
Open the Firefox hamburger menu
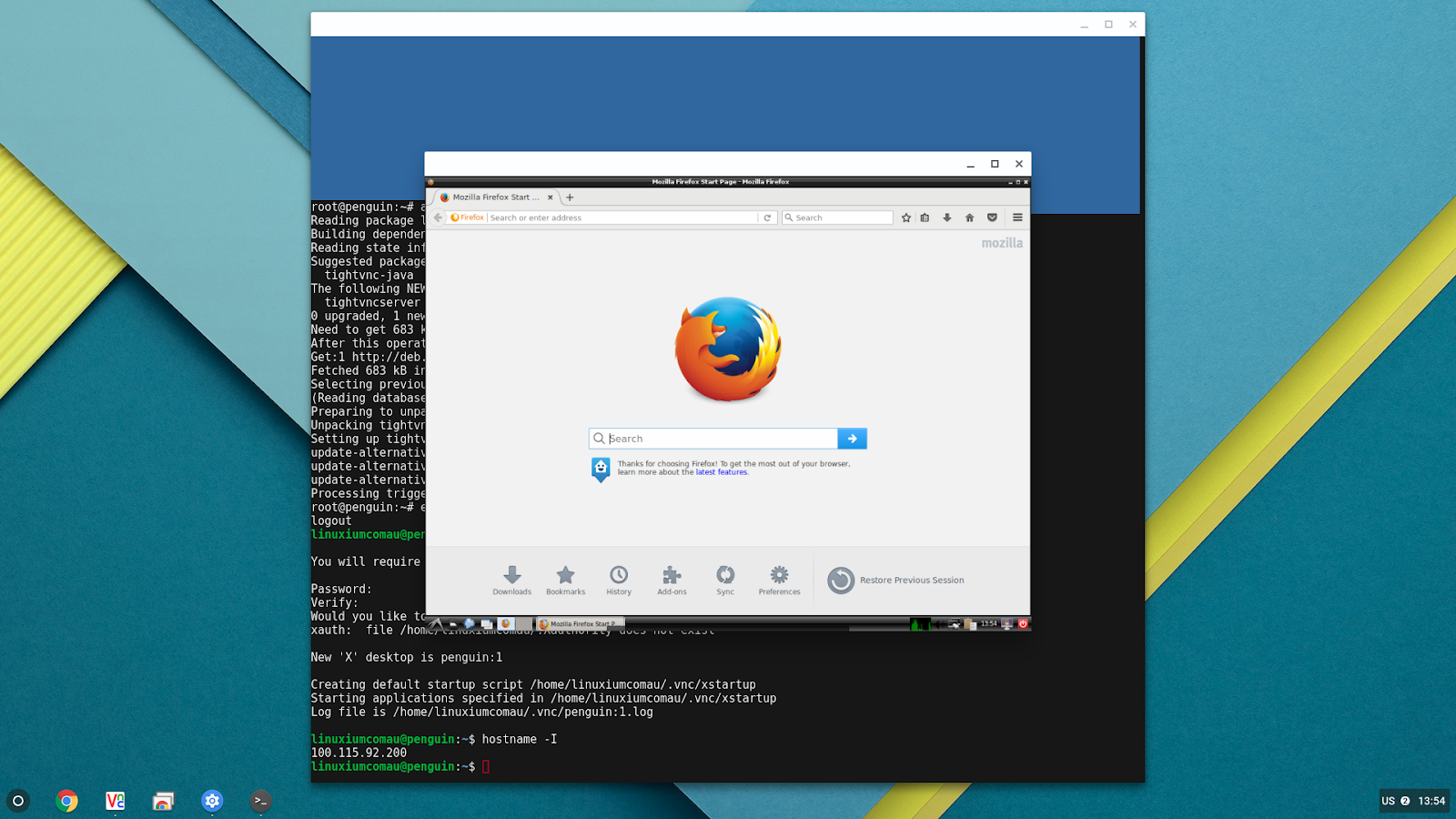tap(1017, 217)
